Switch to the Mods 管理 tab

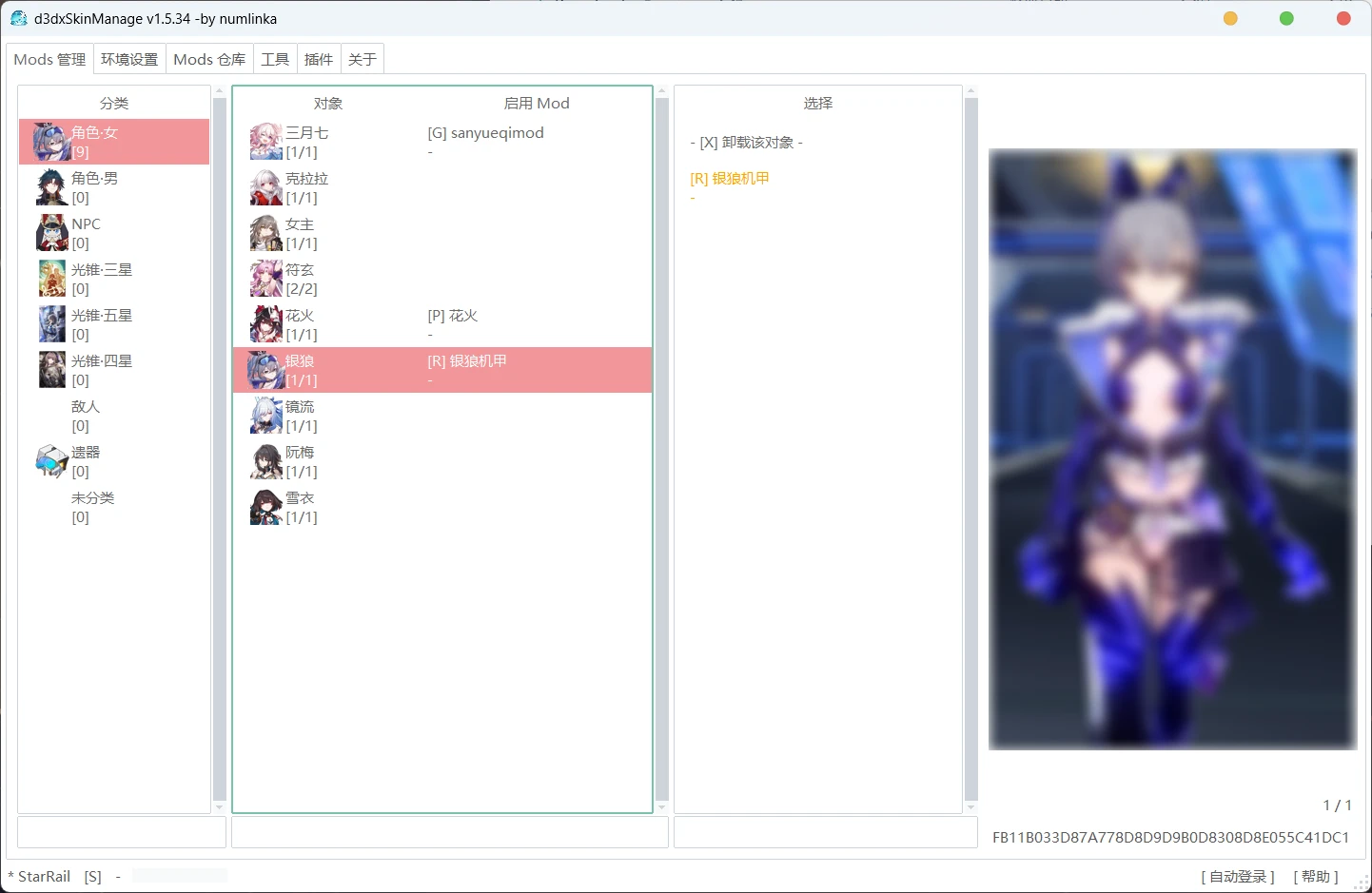pos(49,59)
